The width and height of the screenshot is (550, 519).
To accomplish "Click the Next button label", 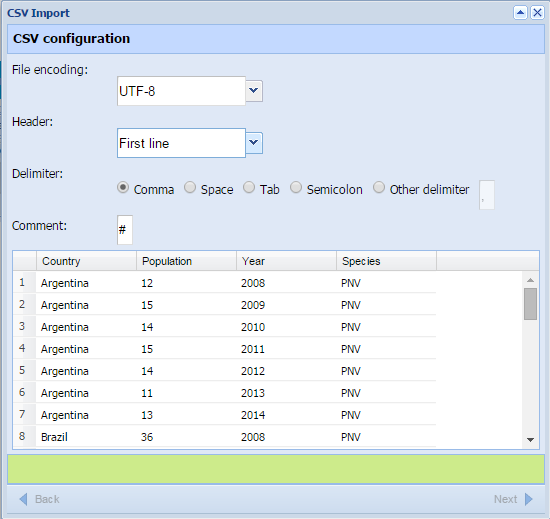I will click(x=505, y=499).
